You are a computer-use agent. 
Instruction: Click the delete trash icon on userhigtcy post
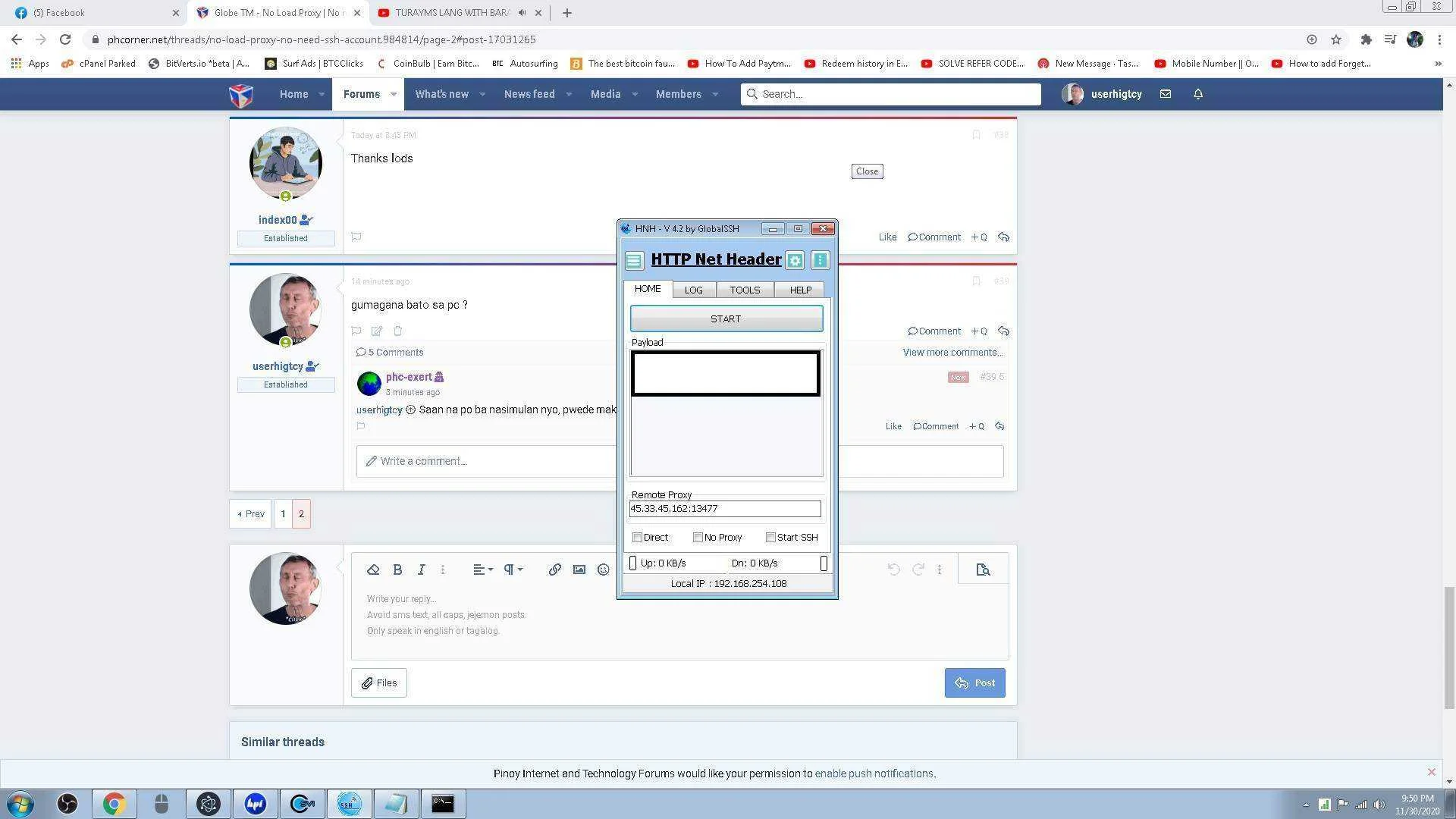pos(398,331)
